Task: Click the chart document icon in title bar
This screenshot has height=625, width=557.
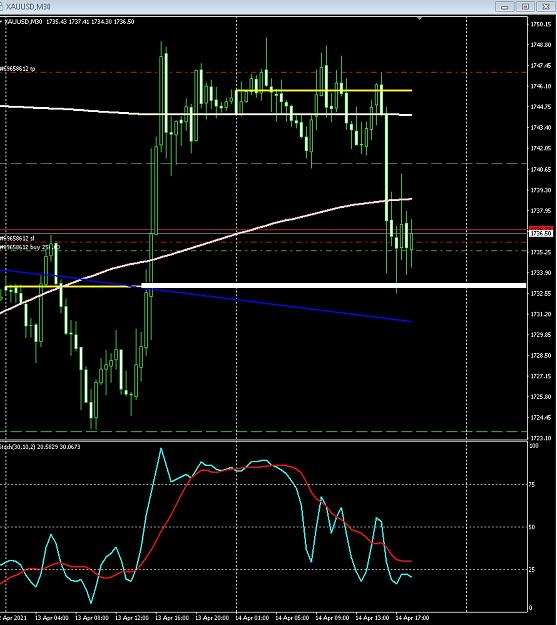Action: [1, 6]
